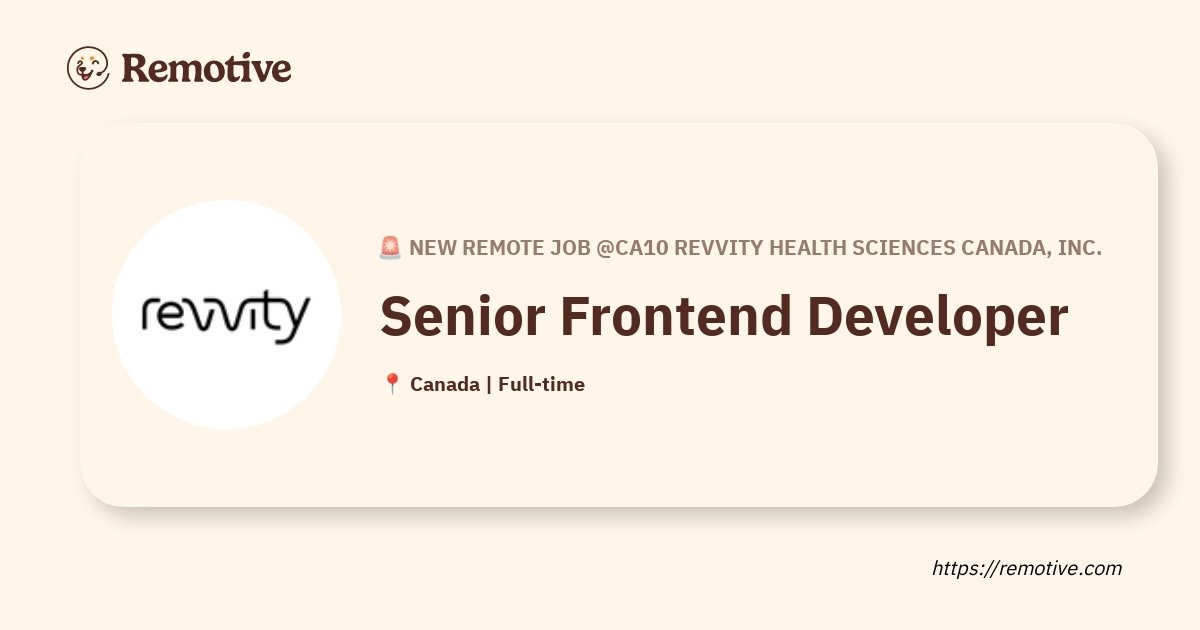Select the Remotive brand name text
This screenshot has height=630, width=1200.
(206, 68)
